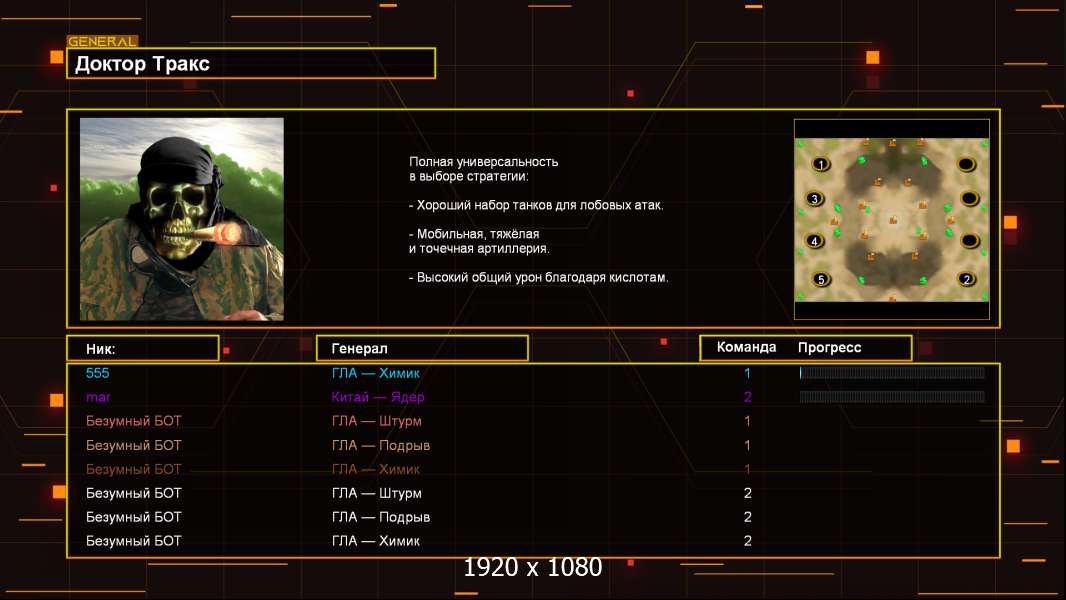1066x600 pixels.
Task: Pick the empty start slot opposite marker 3
Action: click(x=969, y=198)
